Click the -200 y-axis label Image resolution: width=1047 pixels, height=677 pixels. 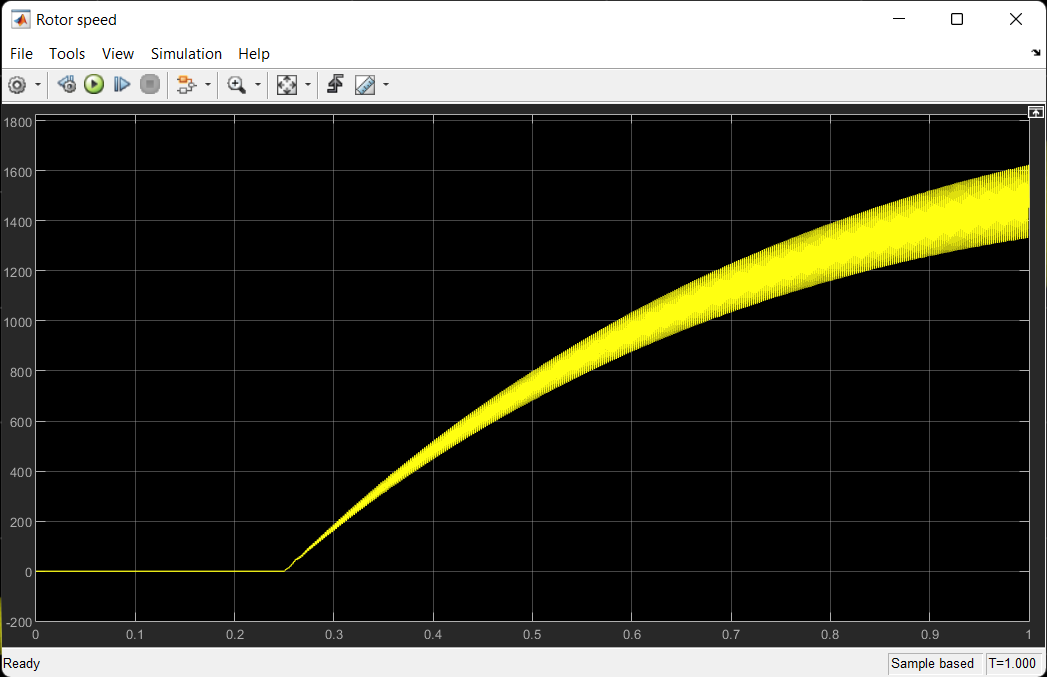(x=19, y=622)
